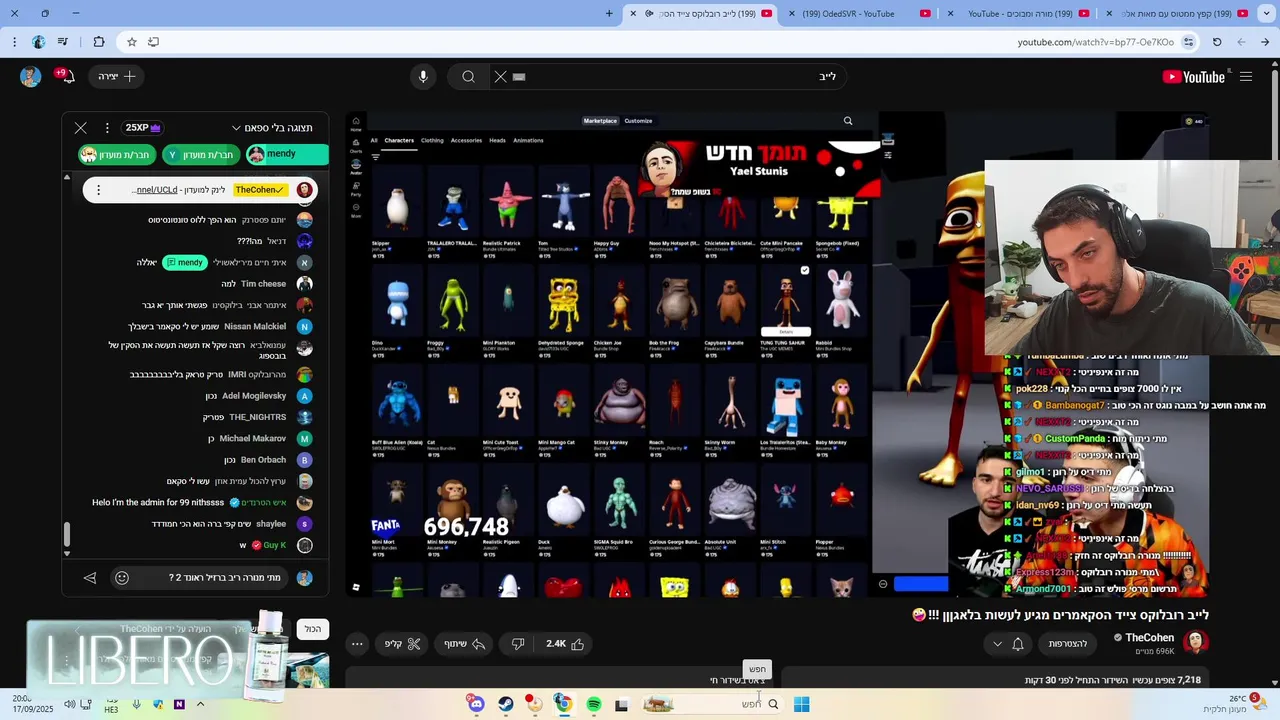
Task: Open Windows Start menu
Action: 801,704
